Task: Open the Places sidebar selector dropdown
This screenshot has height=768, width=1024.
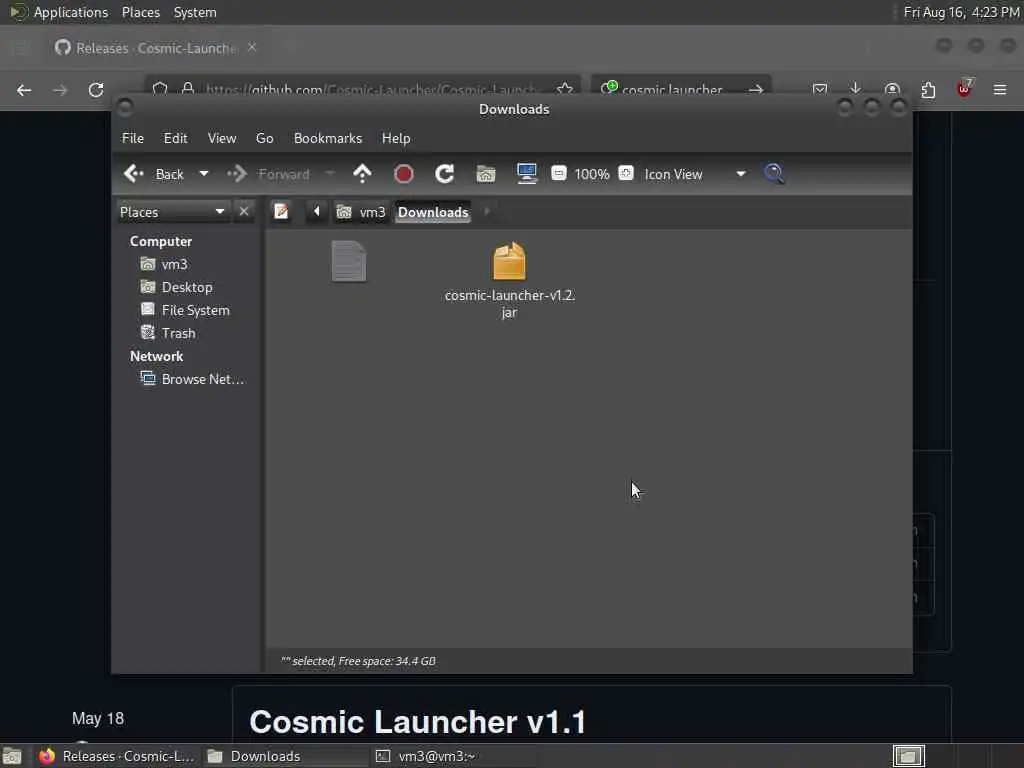Action: coord(172,212)
